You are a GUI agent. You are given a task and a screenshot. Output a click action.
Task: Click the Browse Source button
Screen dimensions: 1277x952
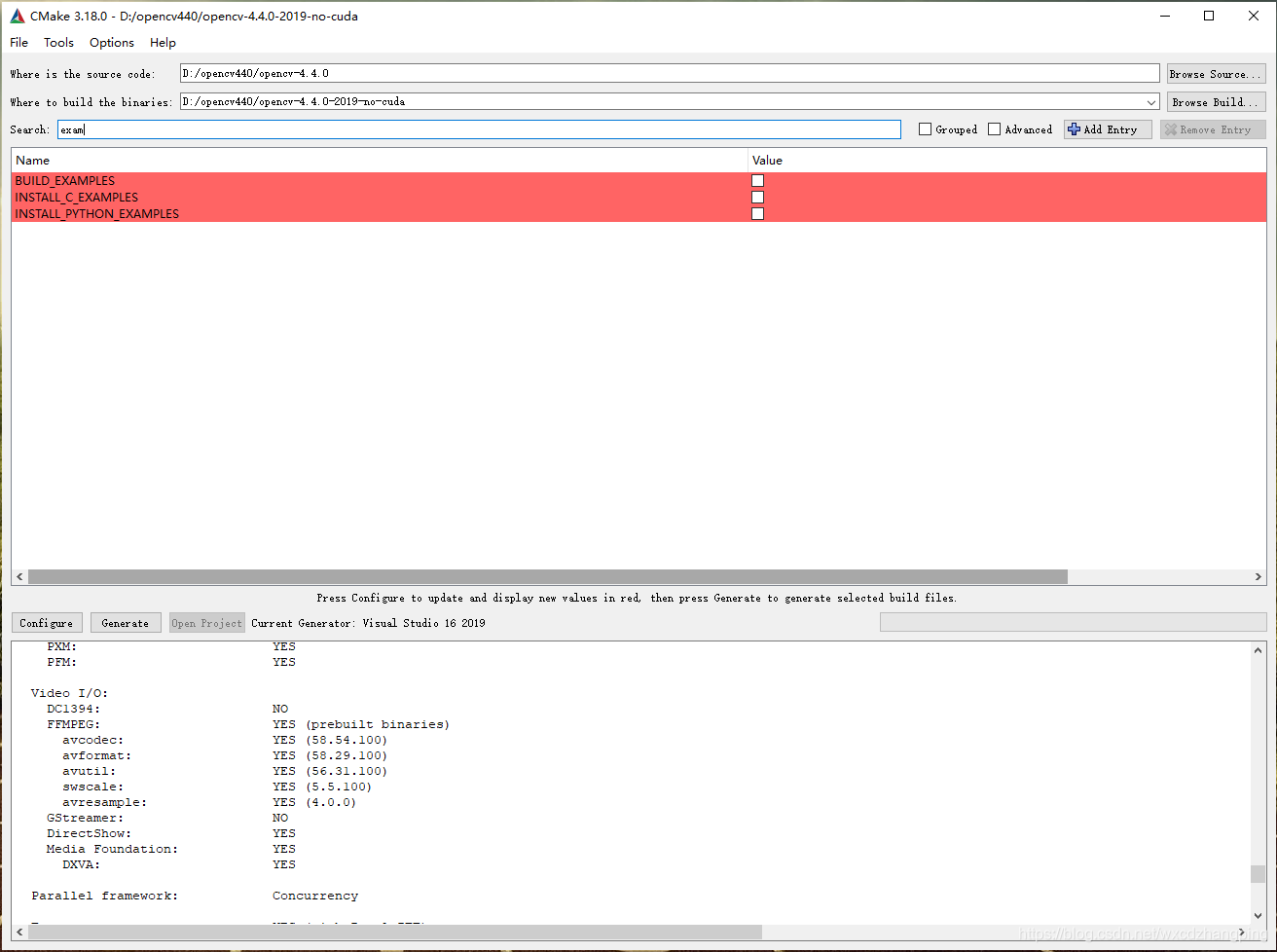(x=1217, y=74)
